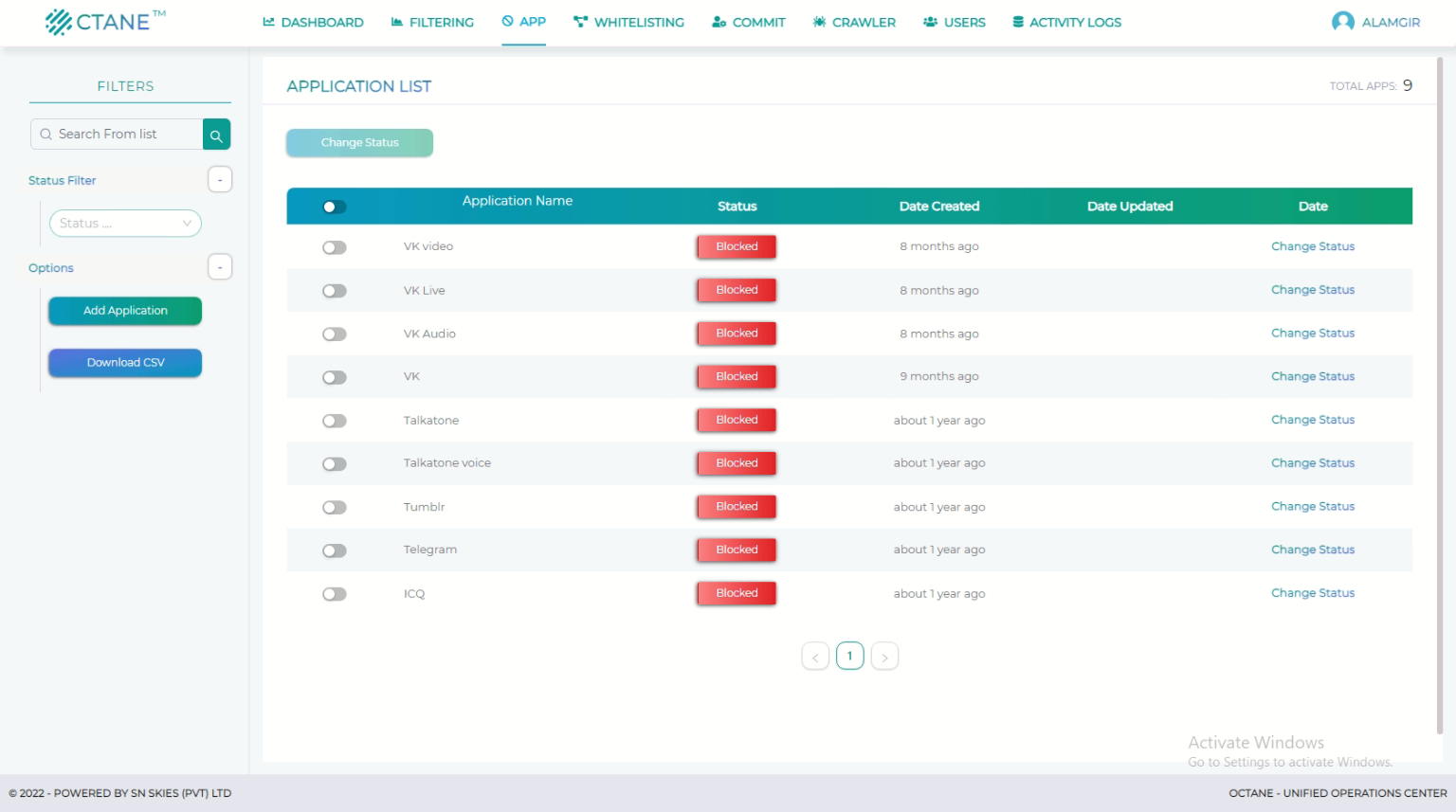Collapse the Options section
1456x812 pixels.
coord(220,268)
